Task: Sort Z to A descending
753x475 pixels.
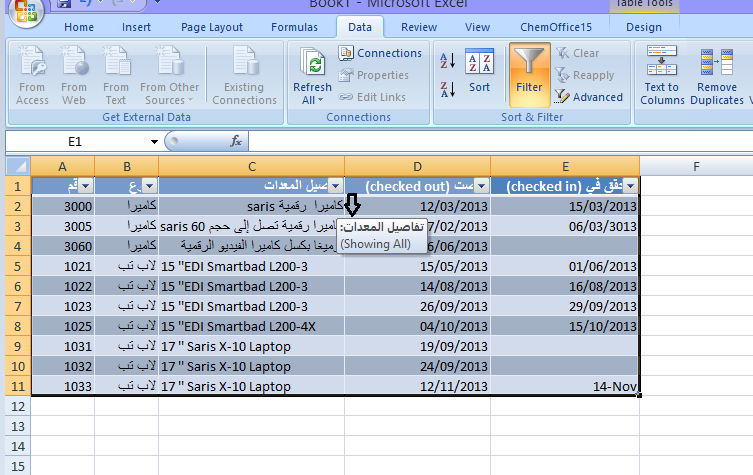Action: tap(448, 90)
